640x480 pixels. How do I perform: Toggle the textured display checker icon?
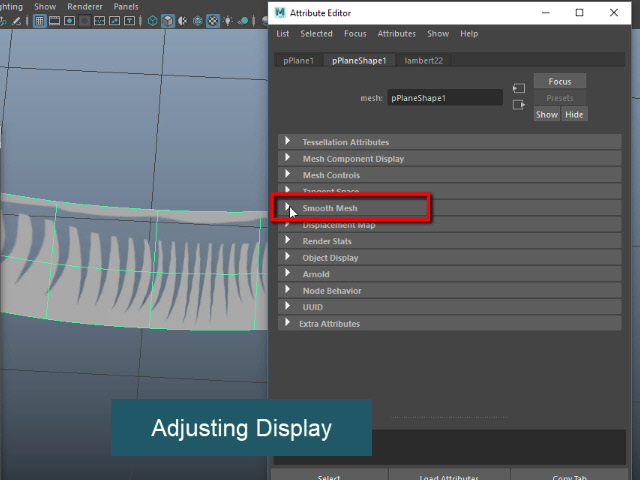(213, 20)
